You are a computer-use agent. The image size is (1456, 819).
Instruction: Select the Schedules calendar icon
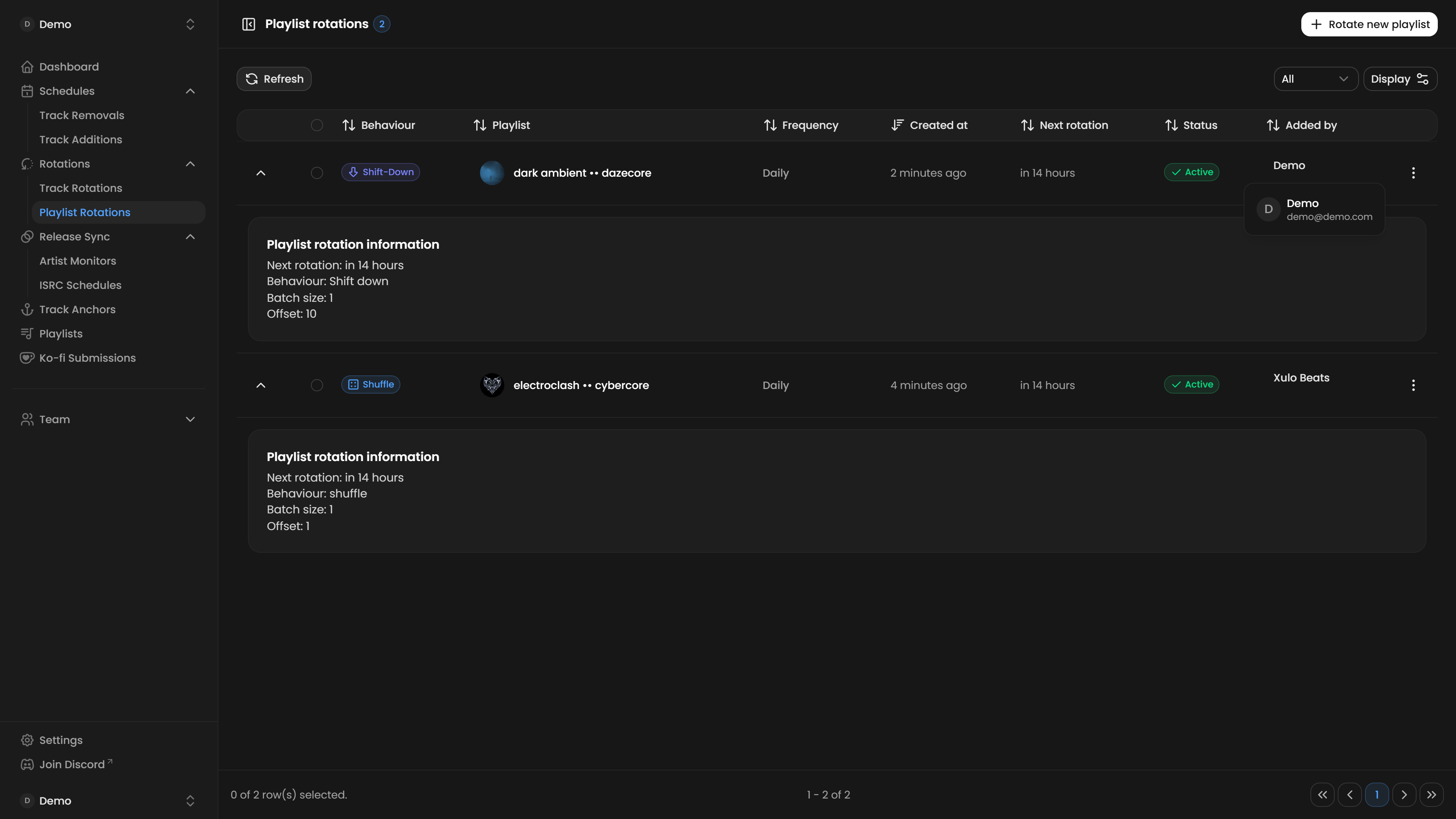pos(27,91)
